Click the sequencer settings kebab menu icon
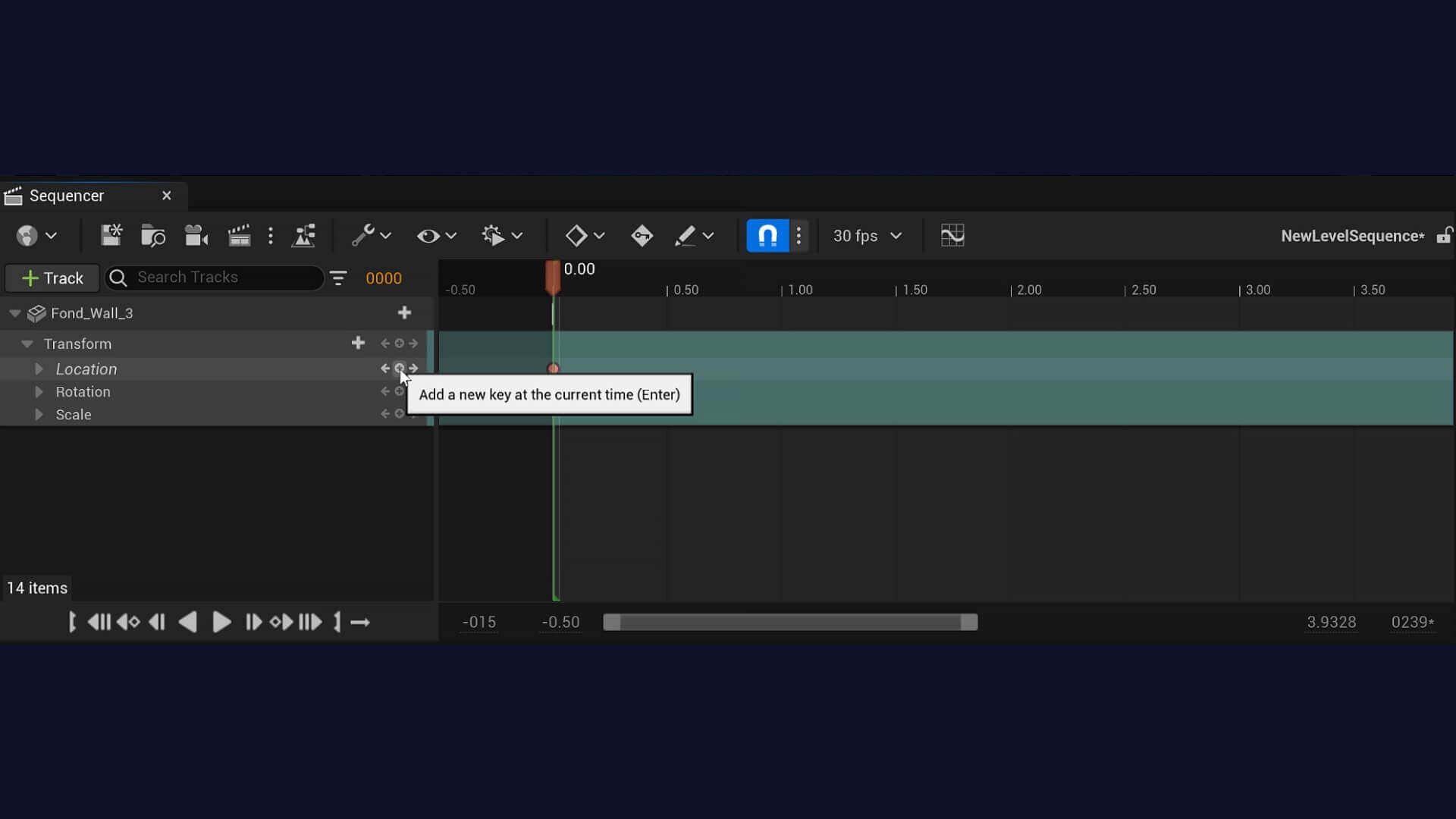Viewport: 1456px width, 819px height. pyautogui.click(x=799, y=236)
